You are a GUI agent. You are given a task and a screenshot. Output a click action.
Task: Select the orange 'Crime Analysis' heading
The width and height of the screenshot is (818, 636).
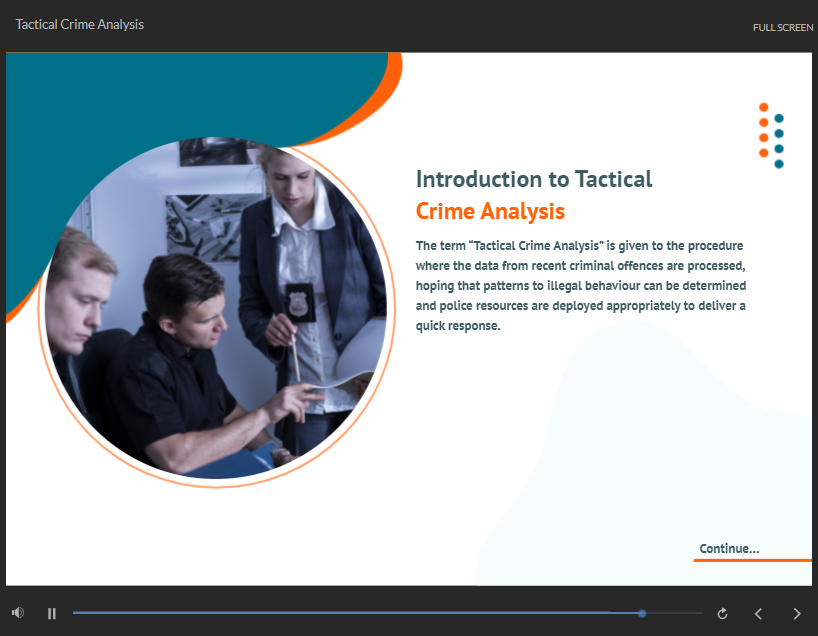coord(490,211)
